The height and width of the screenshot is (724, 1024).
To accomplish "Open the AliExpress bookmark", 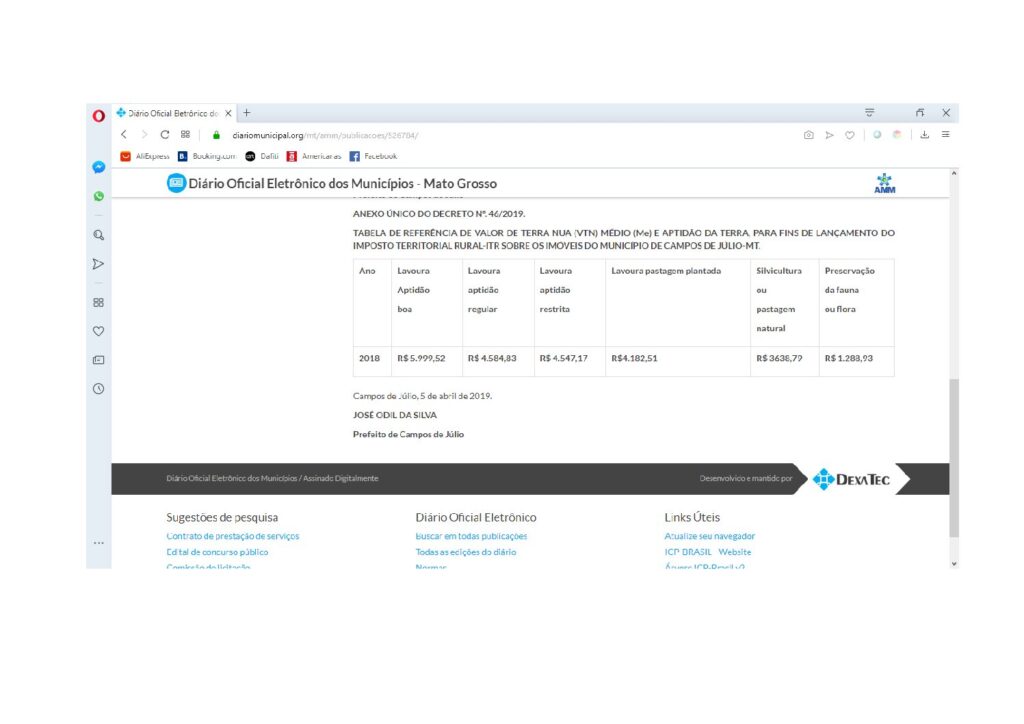I will [146, 156].
